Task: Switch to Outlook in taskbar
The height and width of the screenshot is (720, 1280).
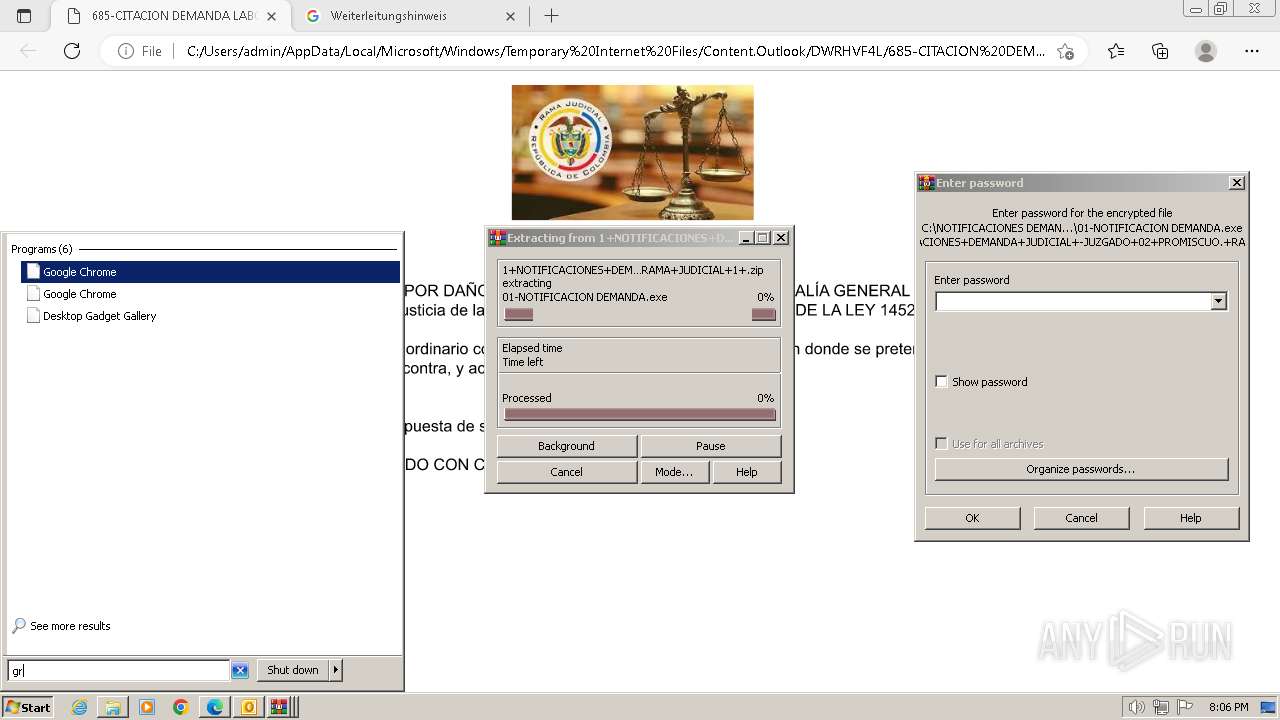Action: click(248, 707)
